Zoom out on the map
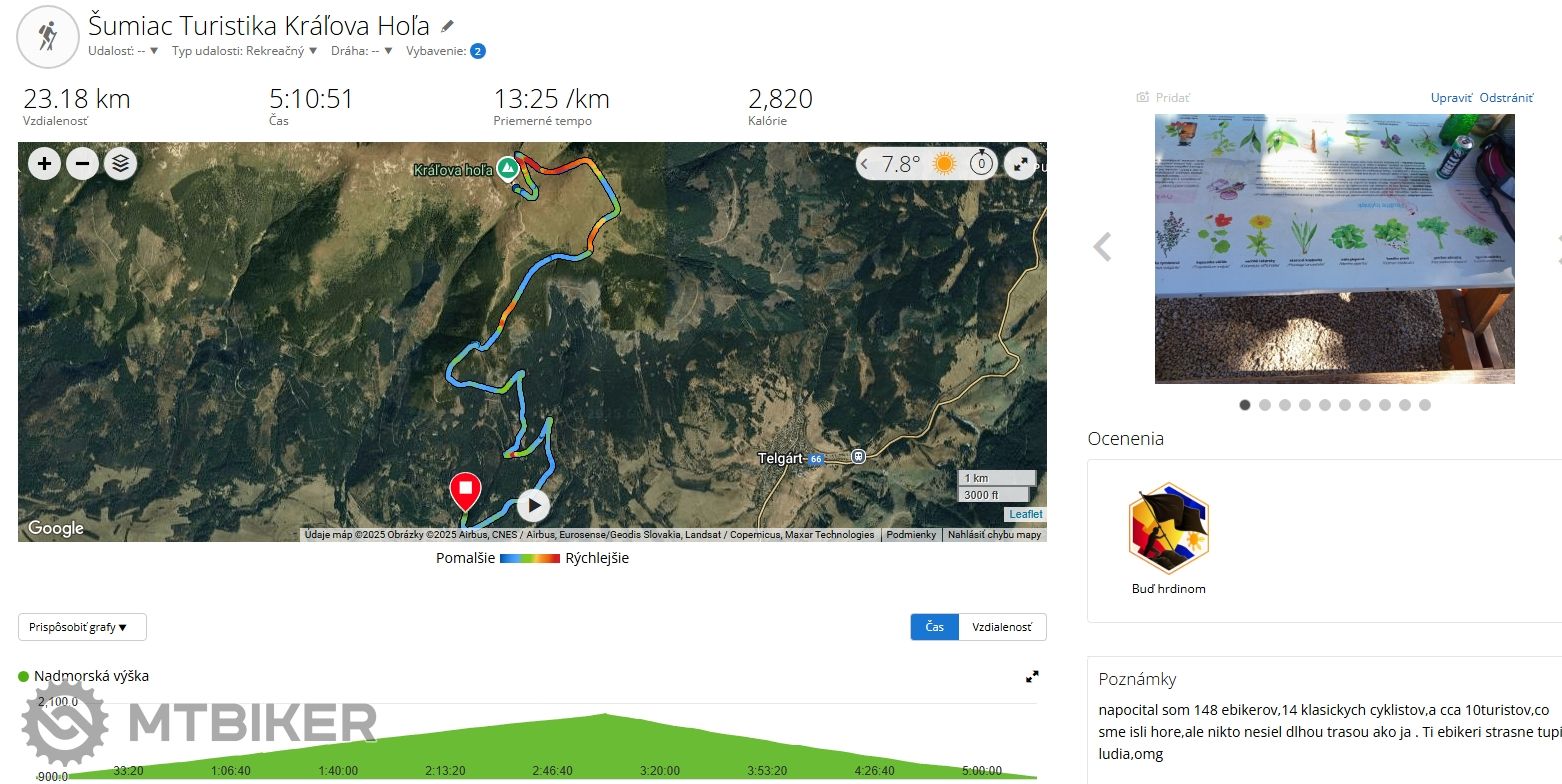This screenshot has width=1562, height=784. 83,163
